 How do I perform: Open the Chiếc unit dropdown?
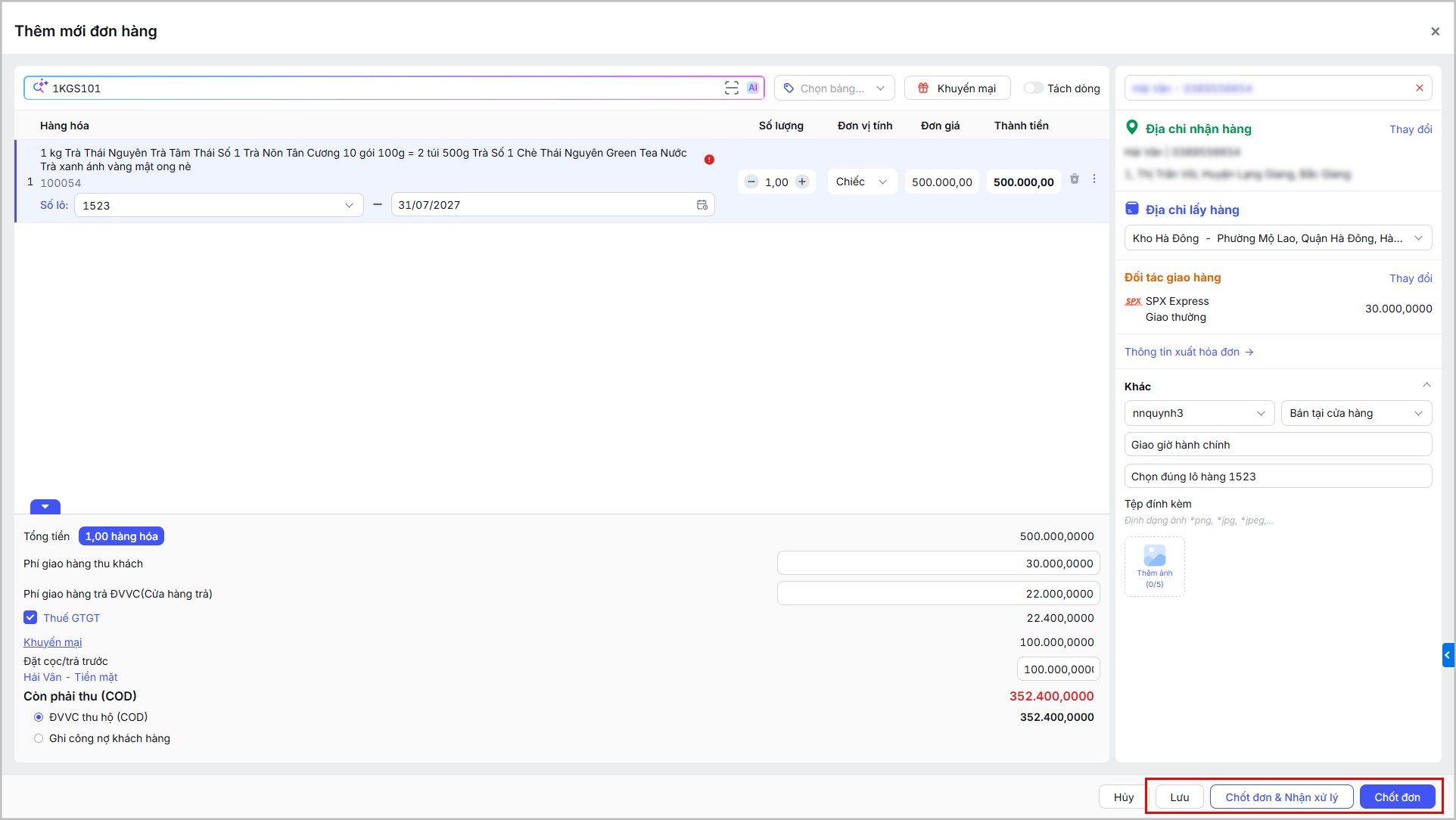(x=862, y=182)
